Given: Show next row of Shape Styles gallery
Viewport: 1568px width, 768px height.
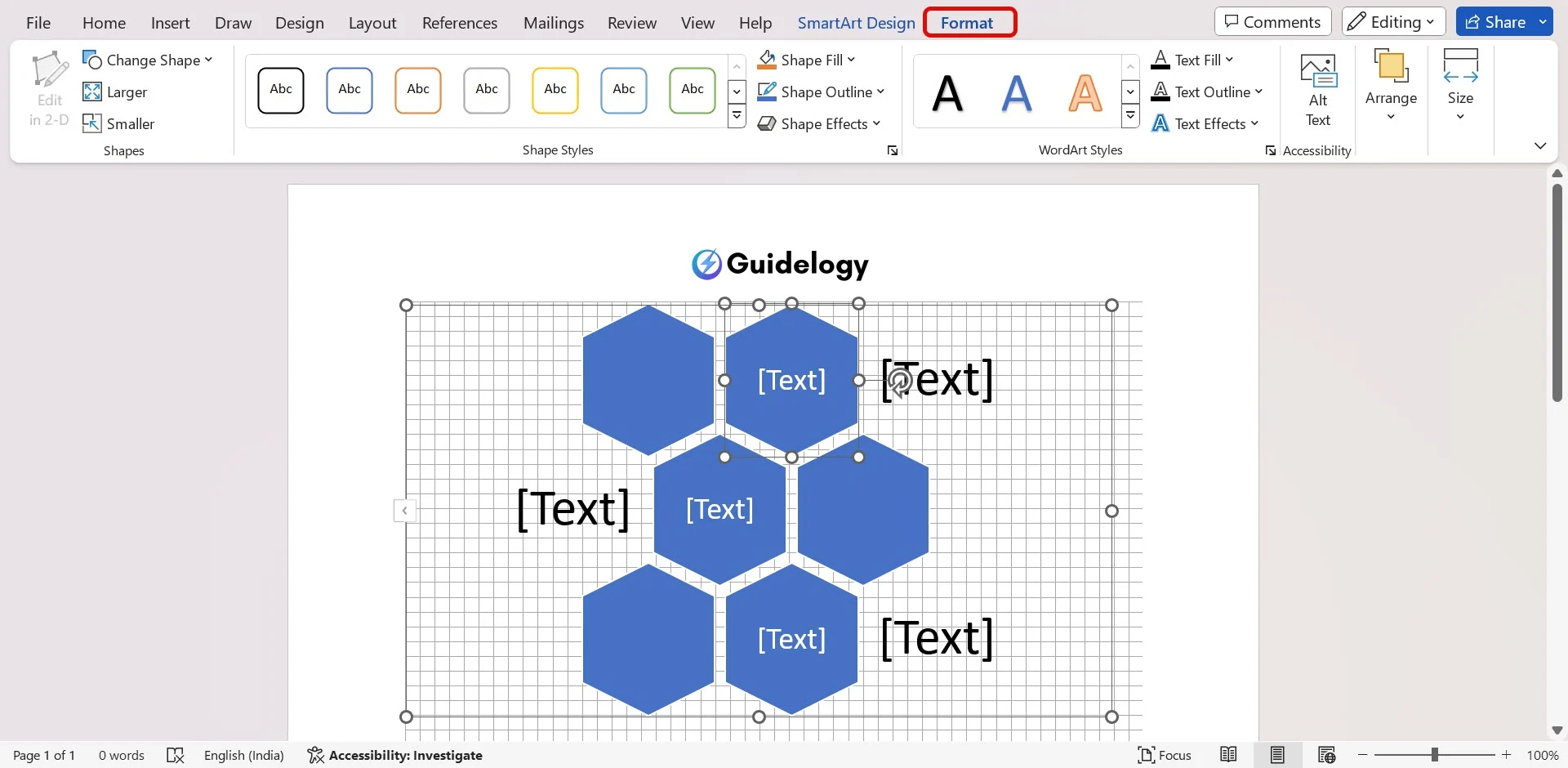Looking at the screenshot, I should tap(737, 92).
